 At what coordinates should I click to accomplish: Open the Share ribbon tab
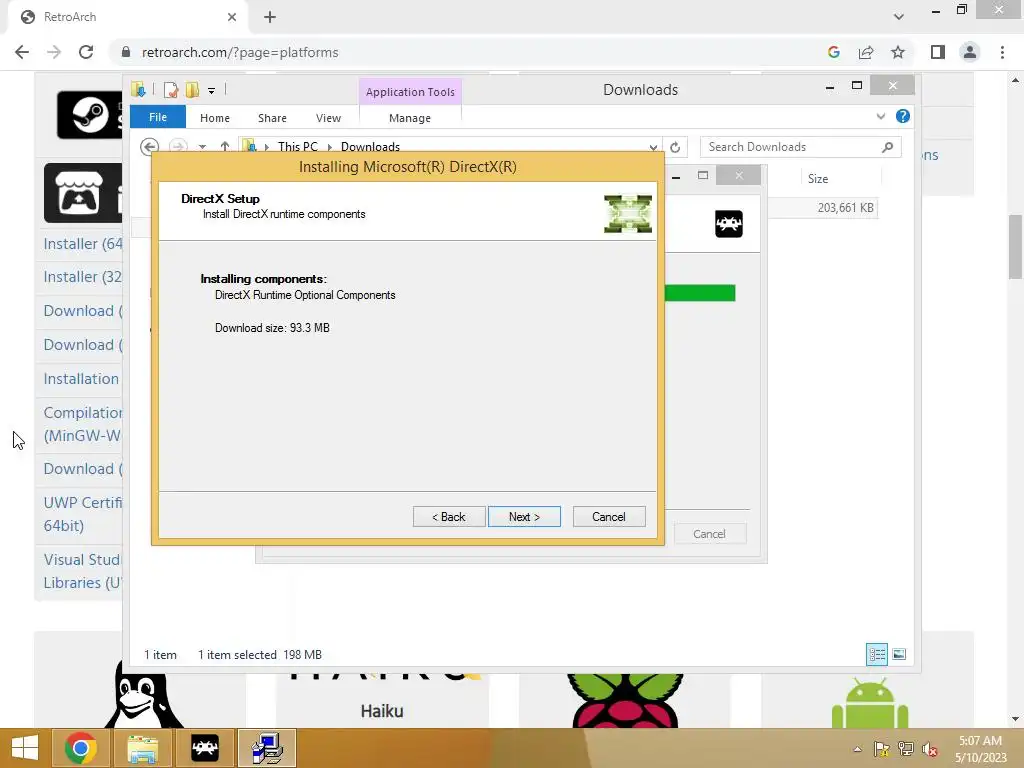coord(272,118)
